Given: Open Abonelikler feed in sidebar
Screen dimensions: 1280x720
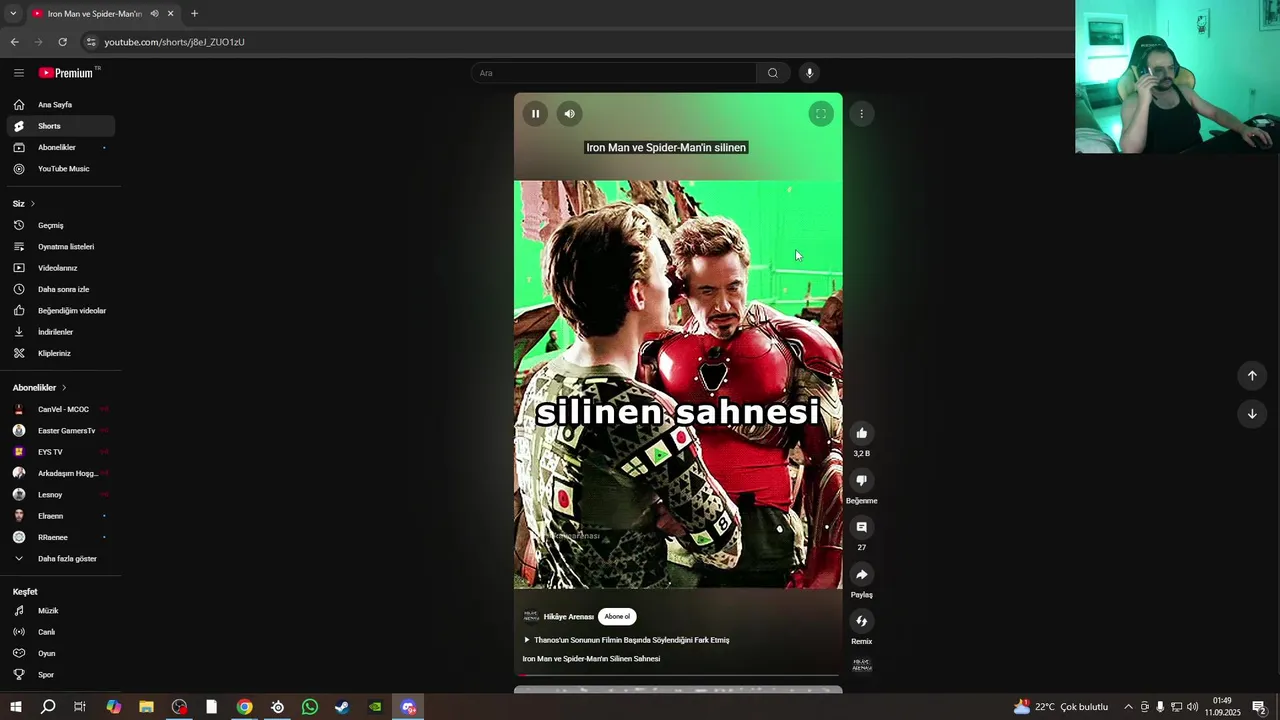Looking at the screenshot, I should tap(60, 148).
